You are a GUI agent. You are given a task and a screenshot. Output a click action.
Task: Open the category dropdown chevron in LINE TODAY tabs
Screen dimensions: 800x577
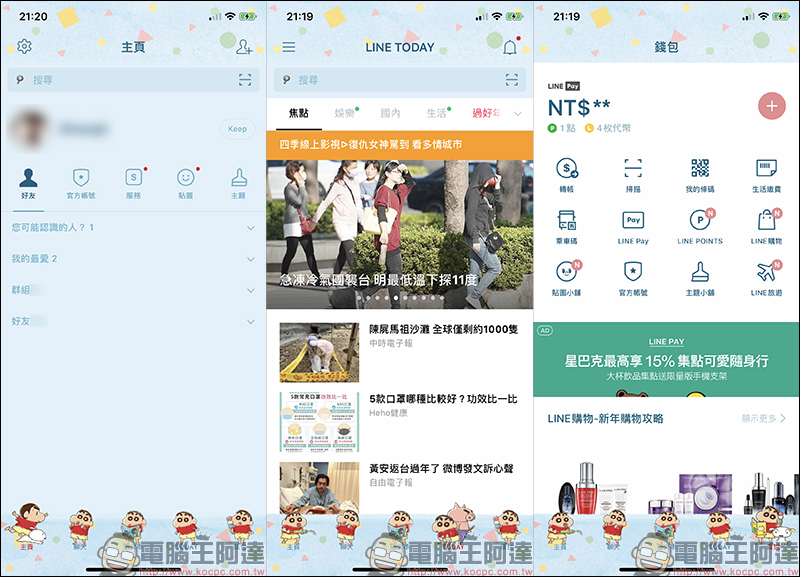point(518,114)
